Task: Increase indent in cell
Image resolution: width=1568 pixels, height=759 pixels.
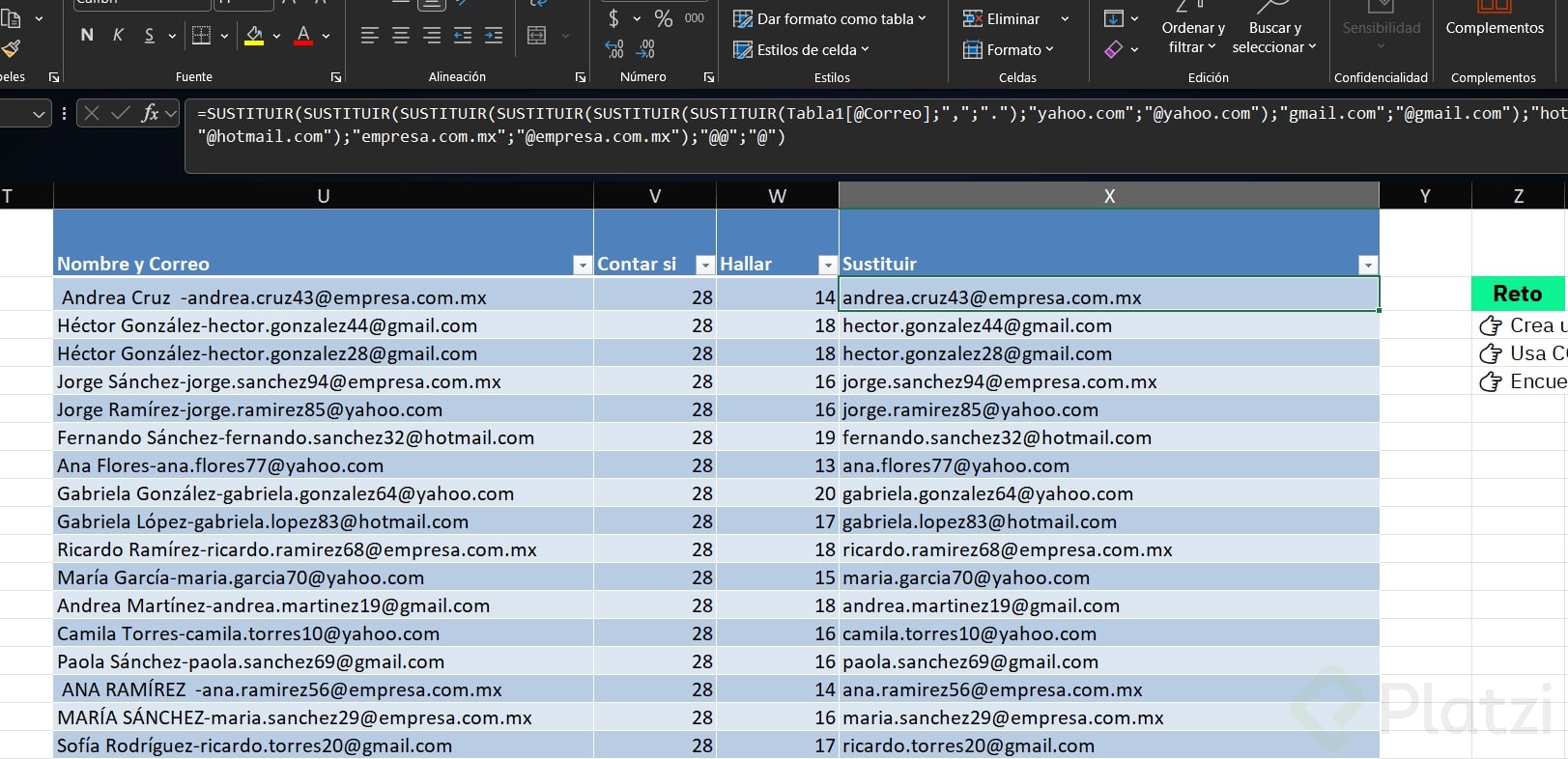Action: 494,36
